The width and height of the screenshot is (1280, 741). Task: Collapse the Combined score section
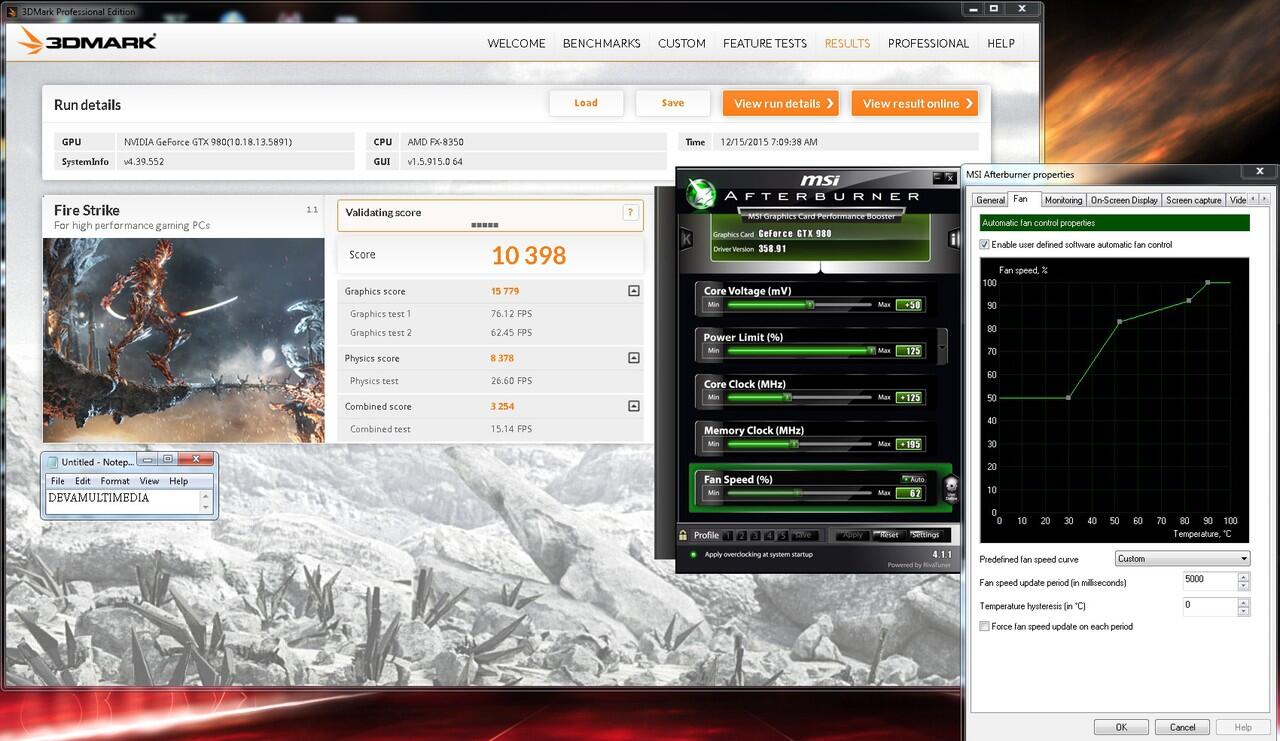click(633, 406)
